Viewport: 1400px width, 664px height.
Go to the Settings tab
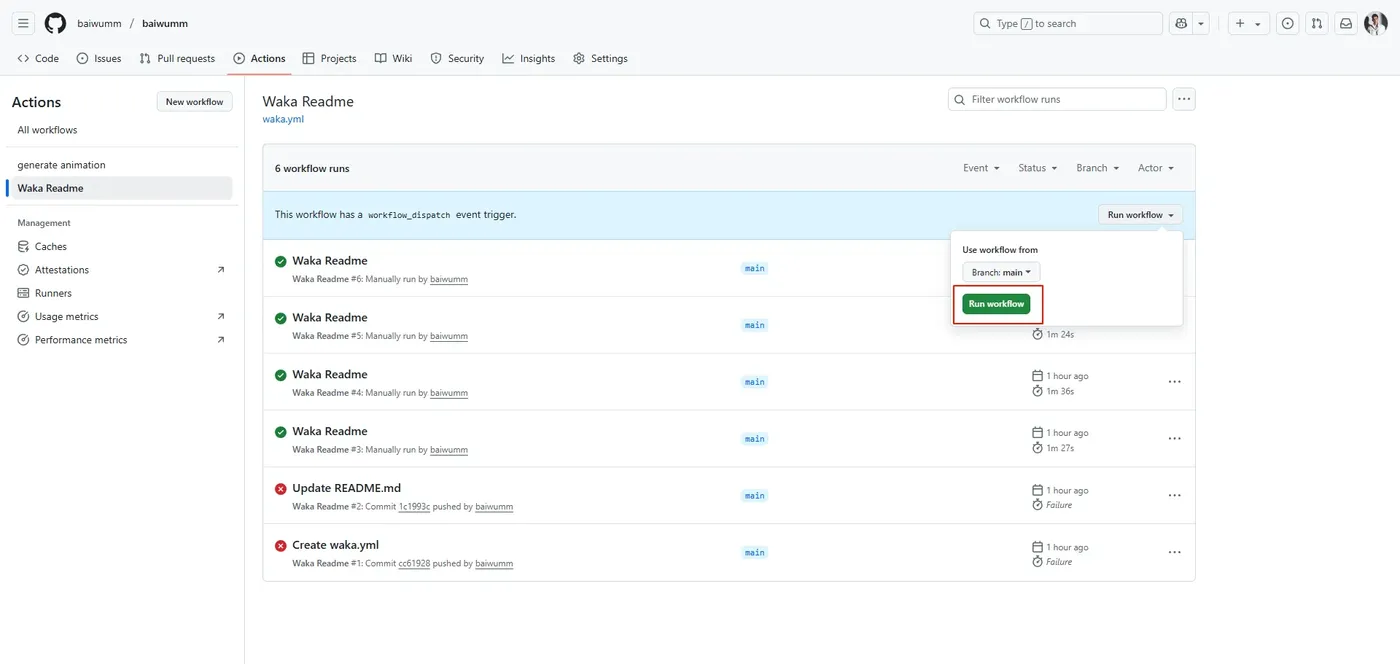[x=600, y=58]
